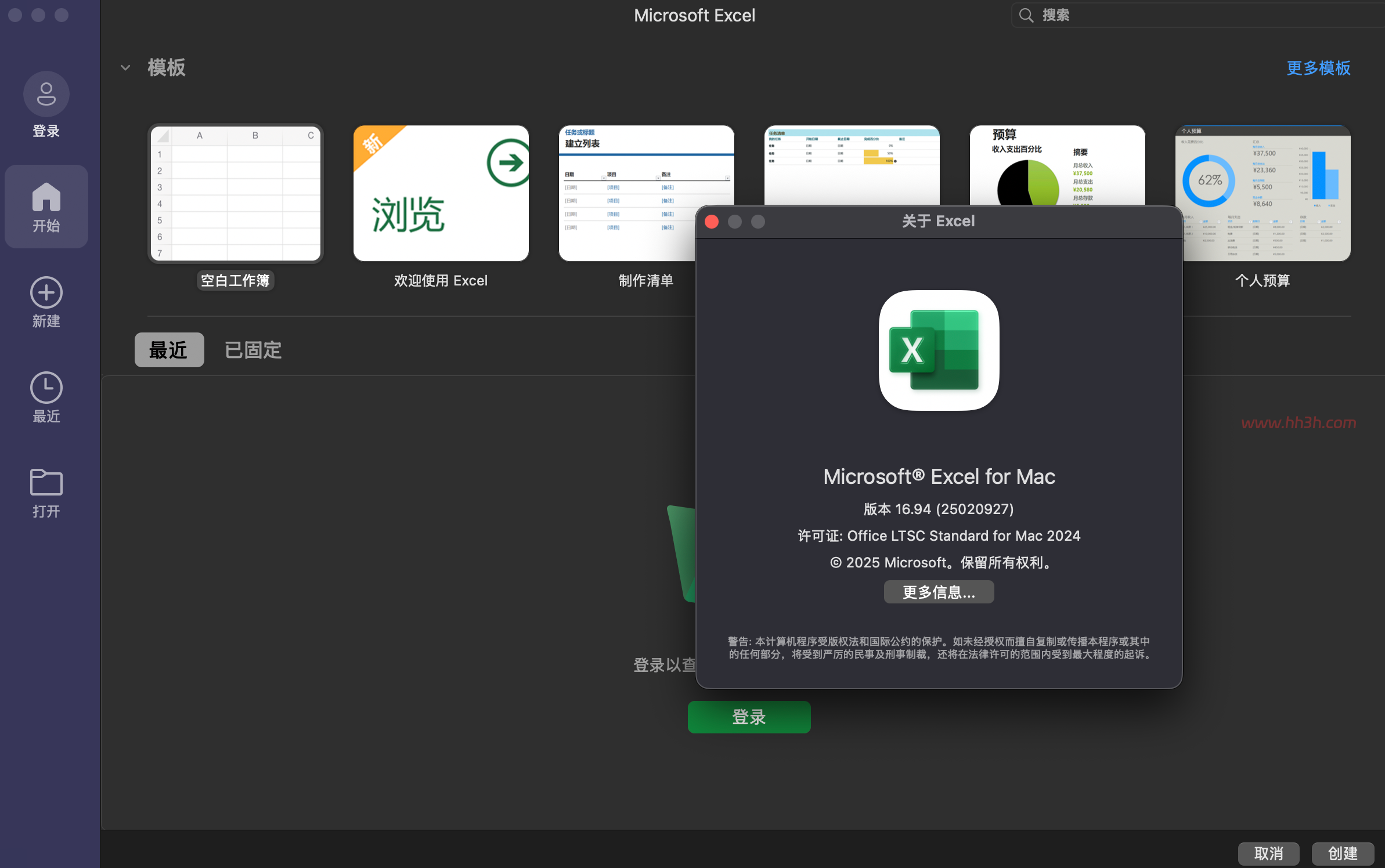Click the 取消 button

(x=1268, y=853)
